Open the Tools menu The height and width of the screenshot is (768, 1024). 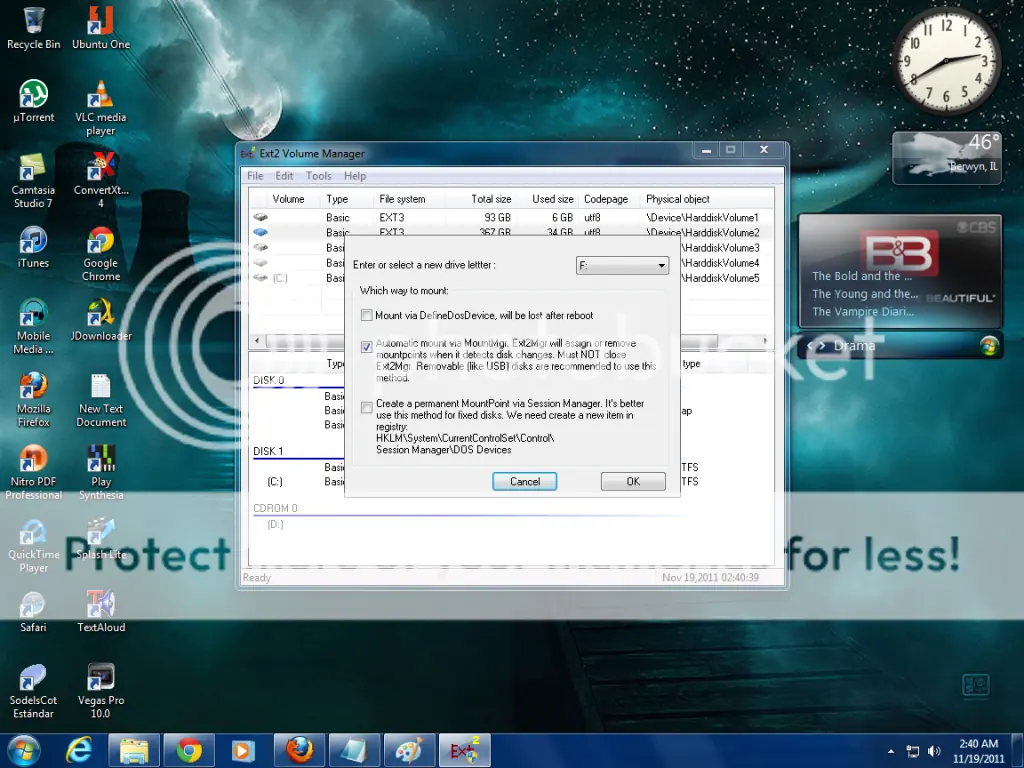point(319,176)
